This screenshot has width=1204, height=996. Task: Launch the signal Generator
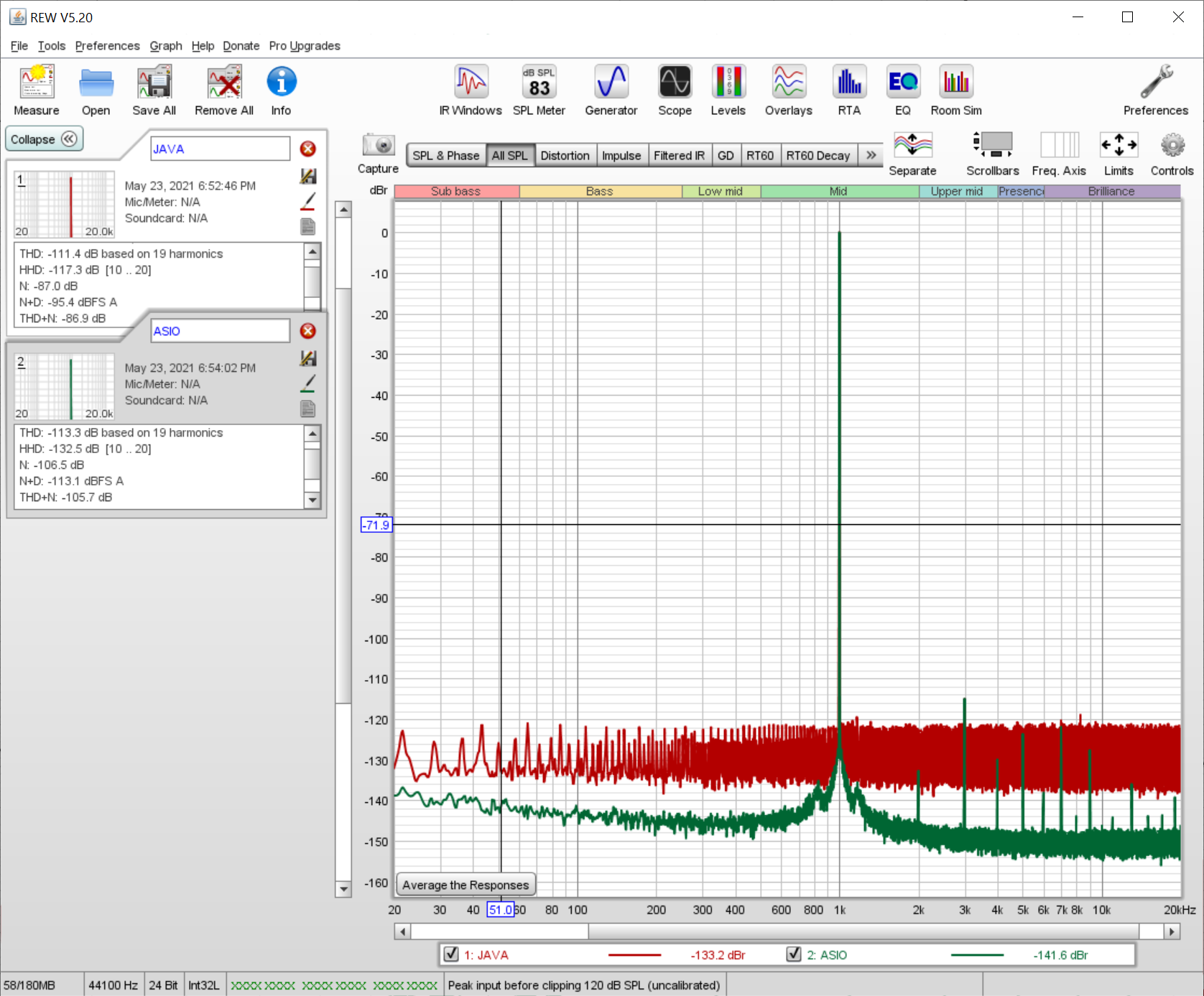611,90
